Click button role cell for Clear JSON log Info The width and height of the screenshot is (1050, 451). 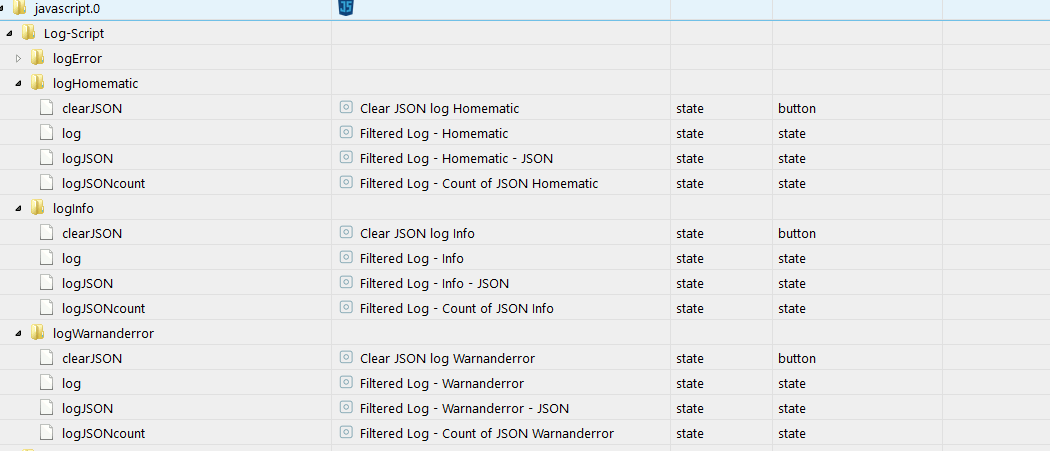click(x=797, y=233)
